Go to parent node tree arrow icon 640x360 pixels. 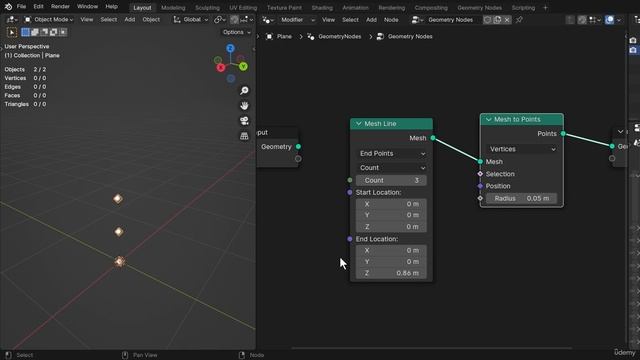[x=570, y=20]
